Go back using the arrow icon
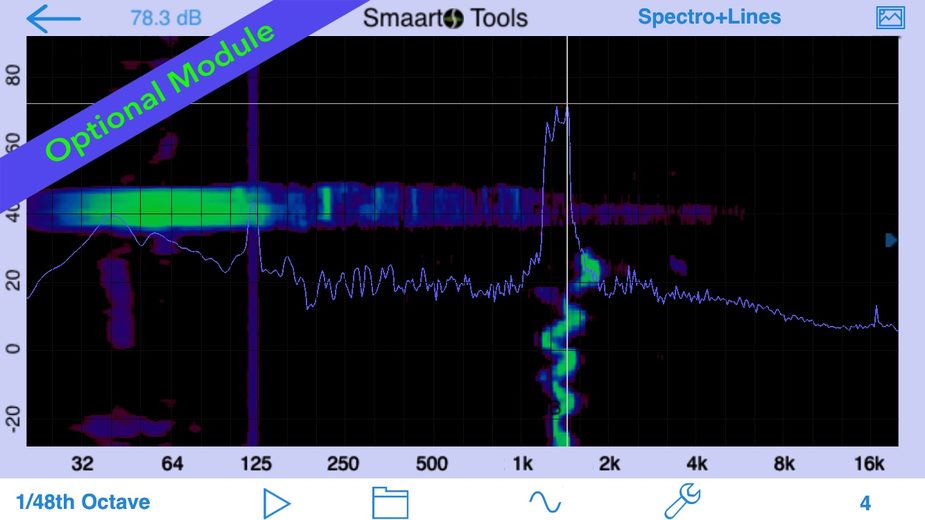 (53, 18)
